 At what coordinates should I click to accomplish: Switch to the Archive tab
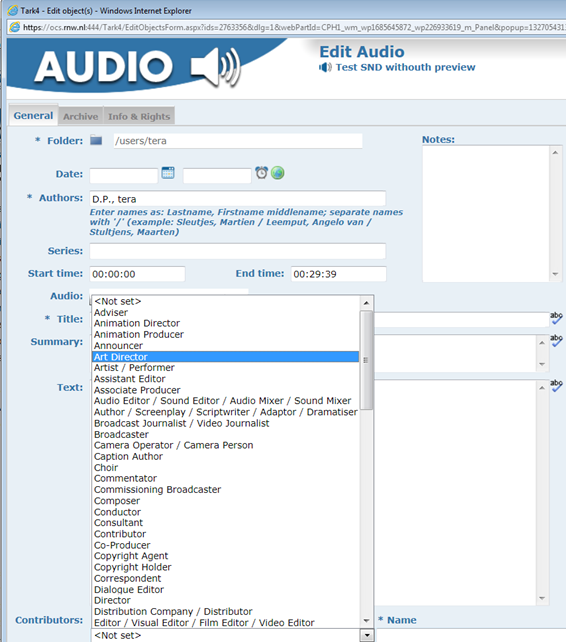click(81, 117)
